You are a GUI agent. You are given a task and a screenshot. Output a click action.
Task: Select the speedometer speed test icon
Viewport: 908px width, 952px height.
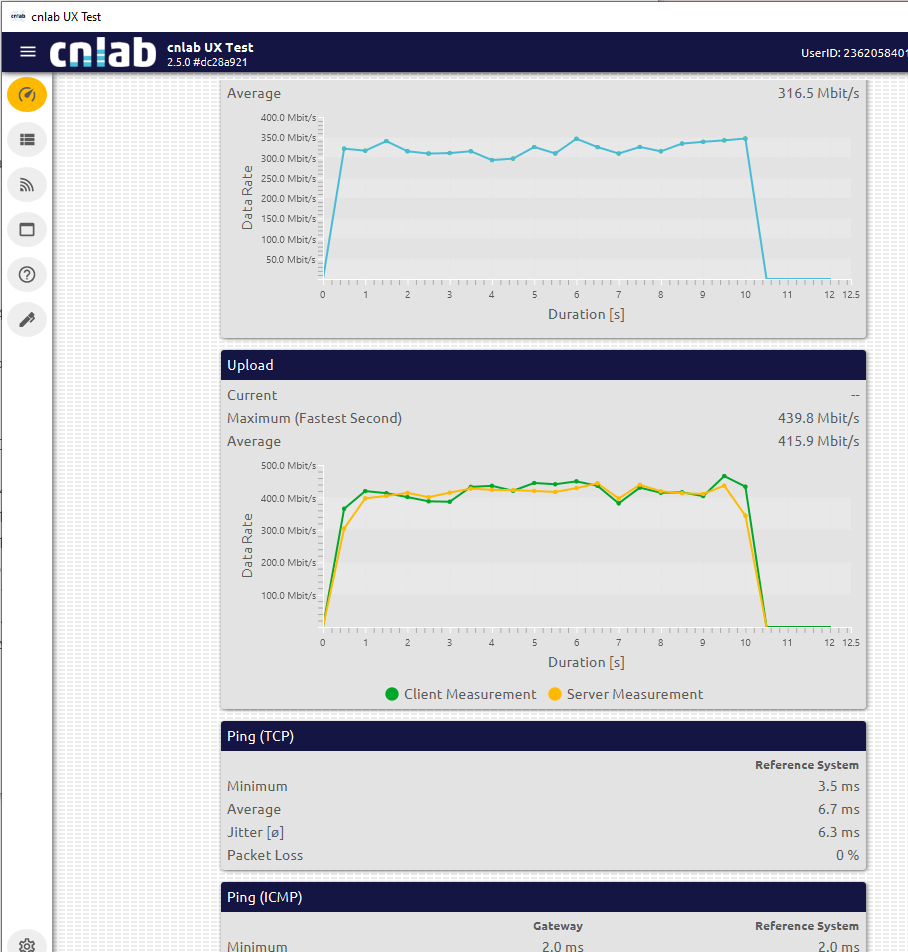[x=27, y=95]
